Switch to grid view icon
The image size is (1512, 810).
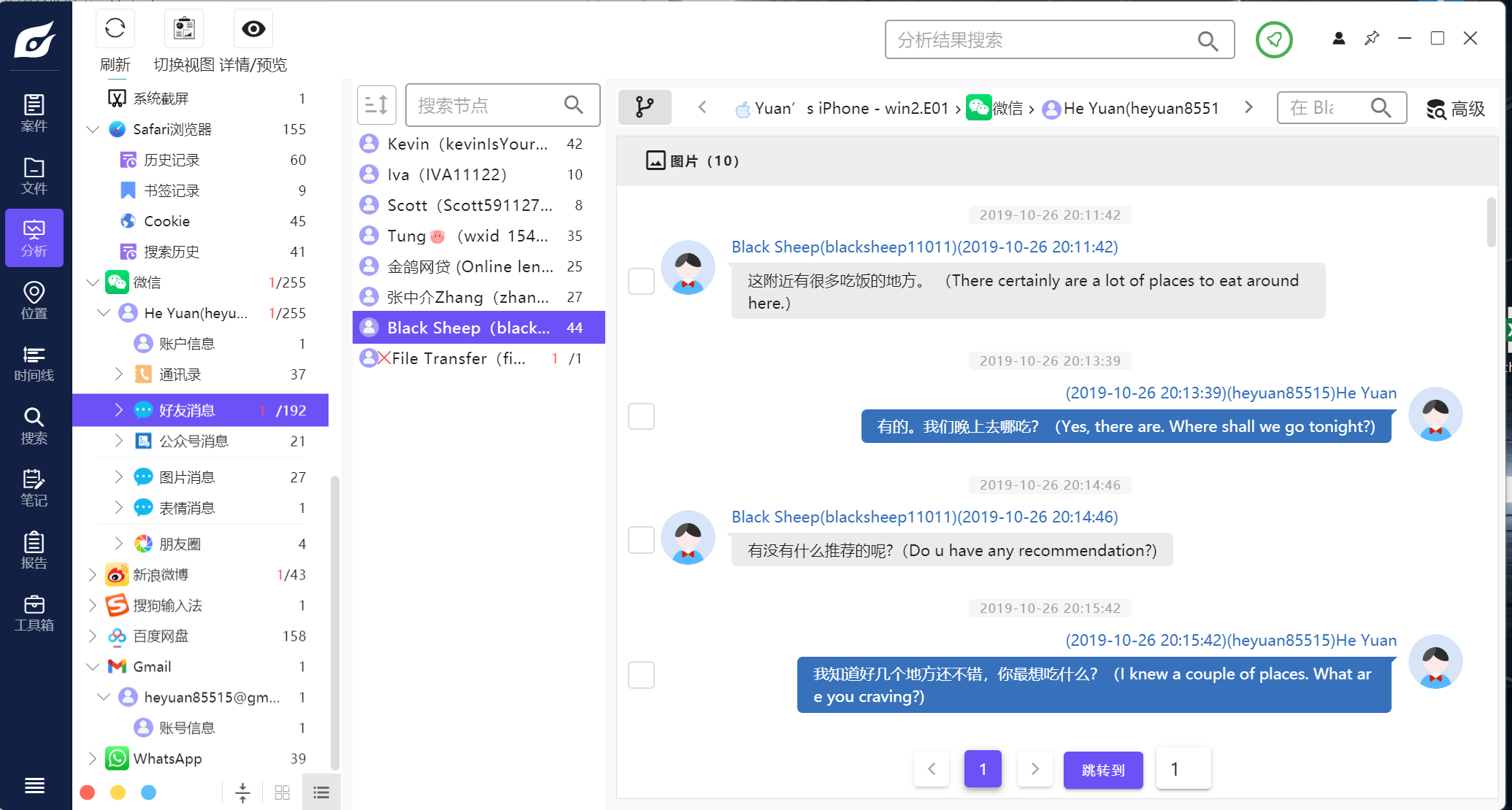point(283,792)
